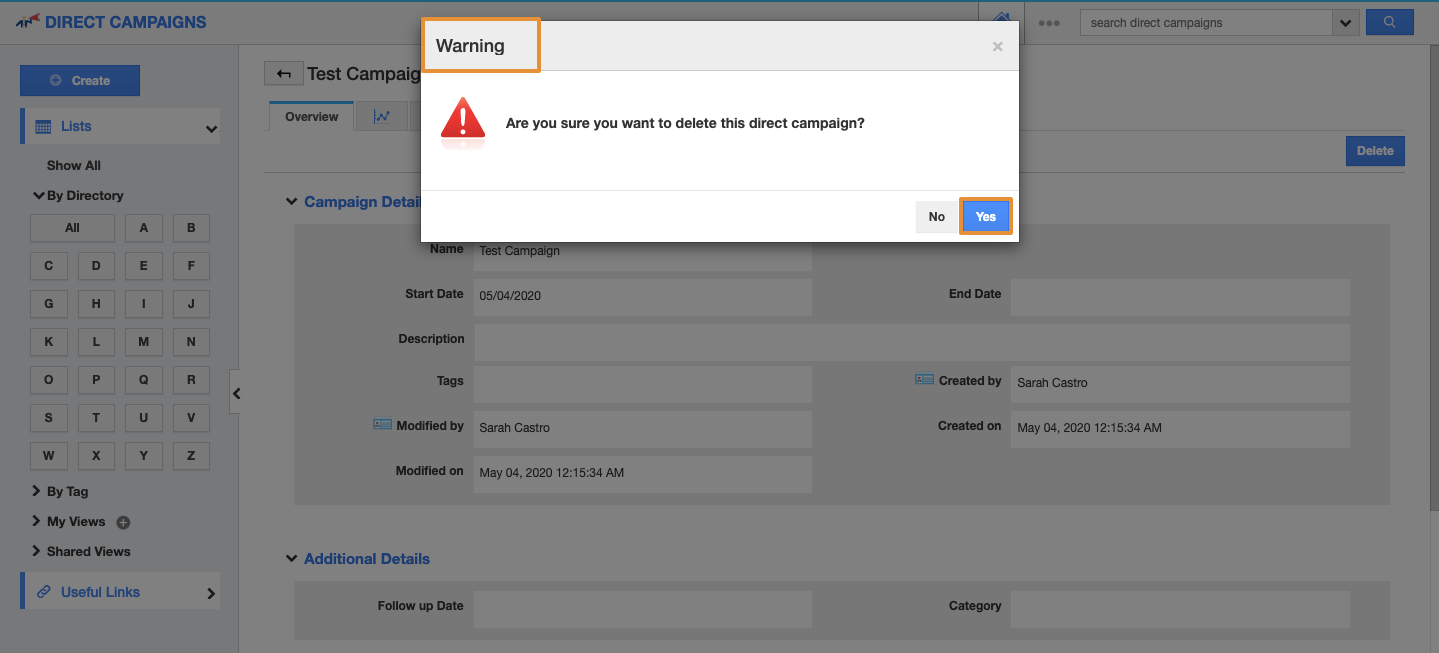
Task: Expand the By Tag section
Action: pos(35,491)
